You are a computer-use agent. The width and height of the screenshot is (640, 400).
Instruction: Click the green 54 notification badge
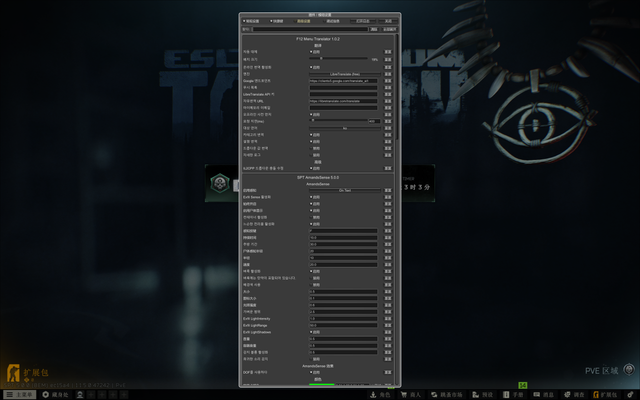tap(523, 385)
